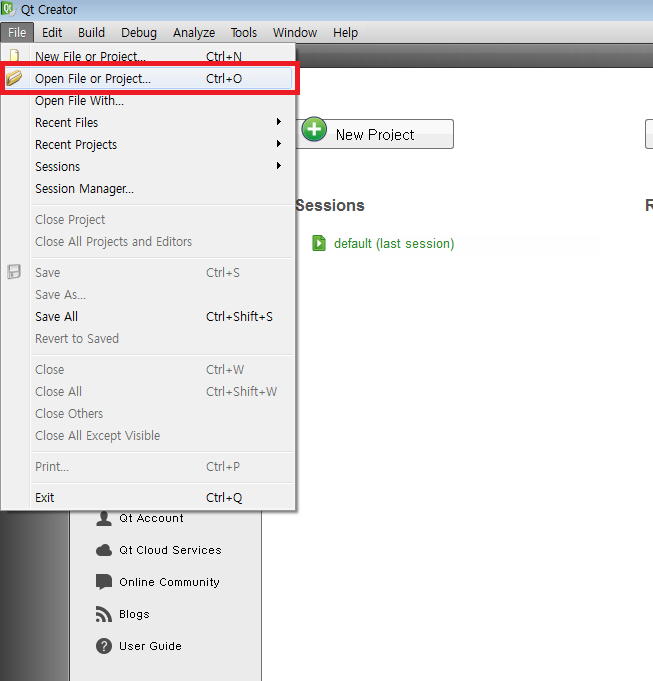The width and height of the screenshot is (653, 681).
Task: Open the default (last session) link
Action: point(394,244)
